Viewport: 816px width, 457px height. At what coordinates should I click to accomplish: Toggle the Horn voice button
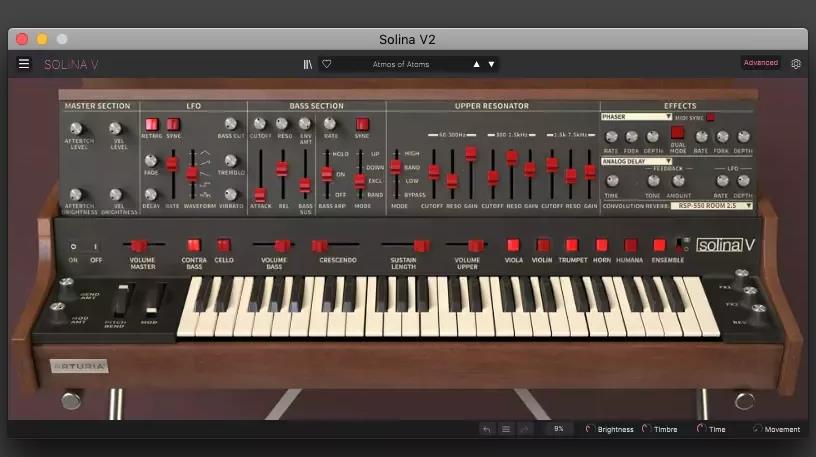tap(602, 245)
